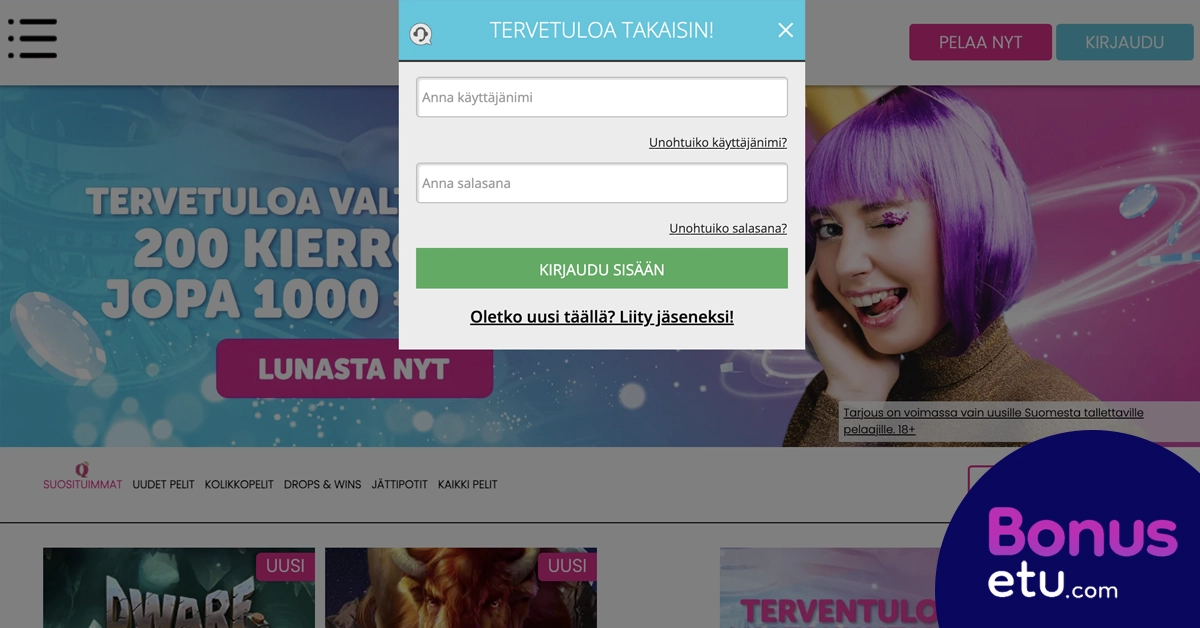Screen dimensions: 1200x628
Task: Show the Kaikki pelit tab
Action: tap(467, 484)
